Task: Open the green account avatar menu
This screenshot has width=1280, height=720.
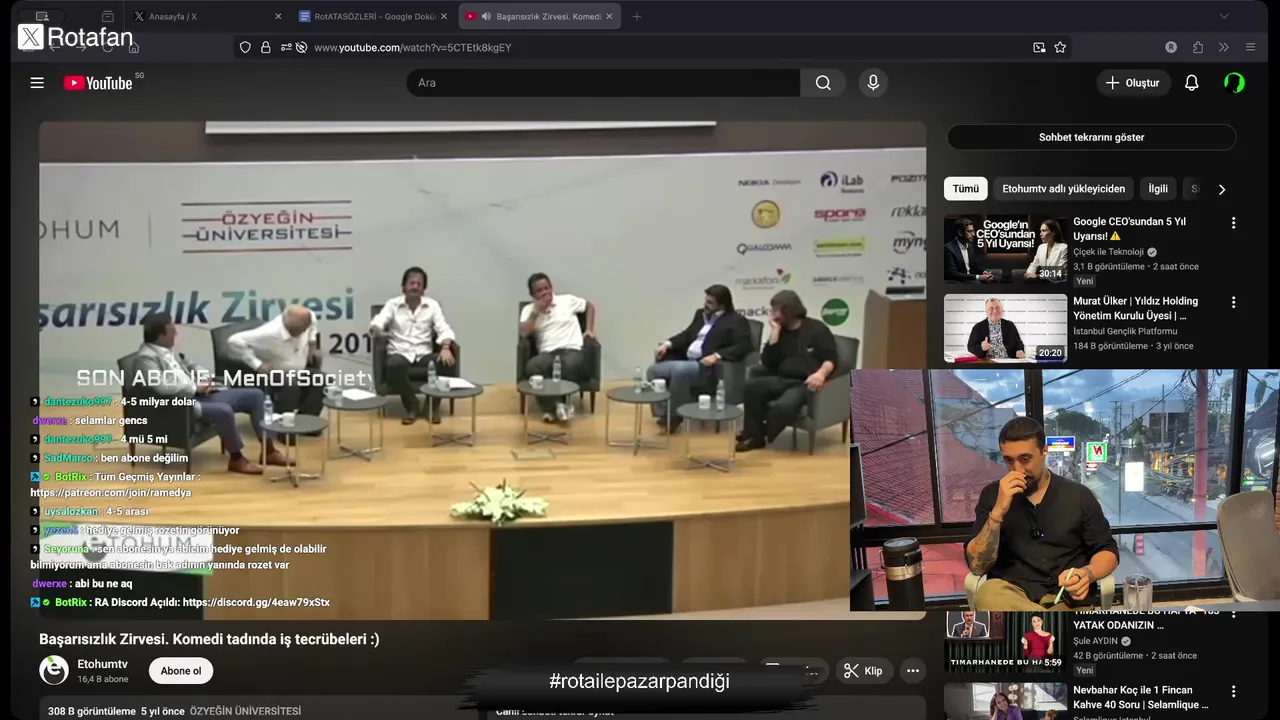Action: pos(1234,83)
